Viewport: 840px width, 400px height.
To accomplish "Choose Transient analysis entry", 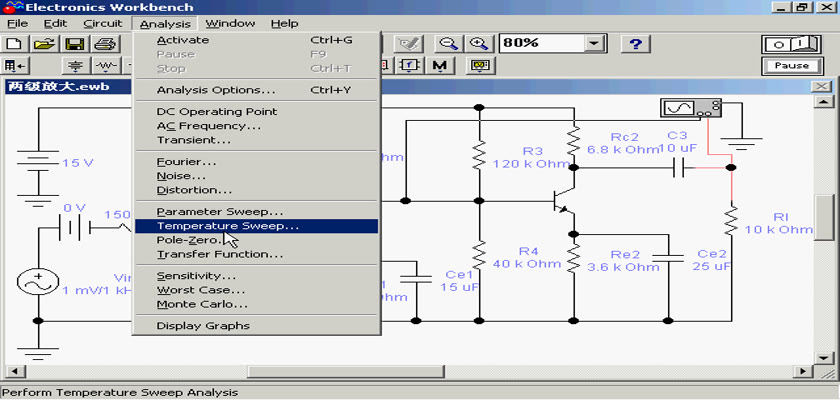I will click(257, 140).
